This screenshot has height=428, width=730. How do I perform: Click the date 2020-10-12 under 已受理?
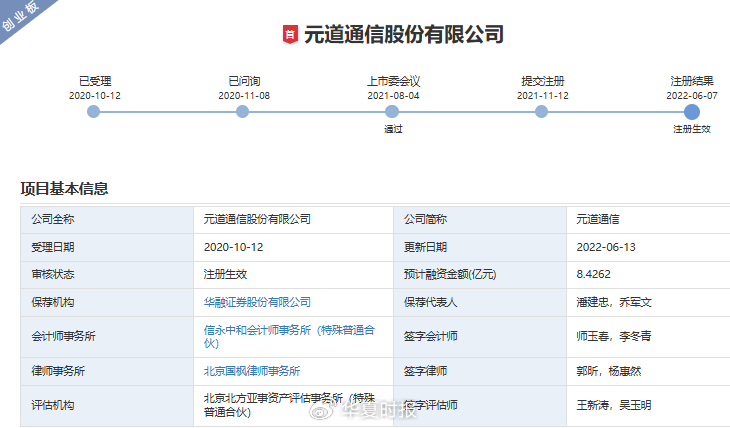[x=95, y=95]
